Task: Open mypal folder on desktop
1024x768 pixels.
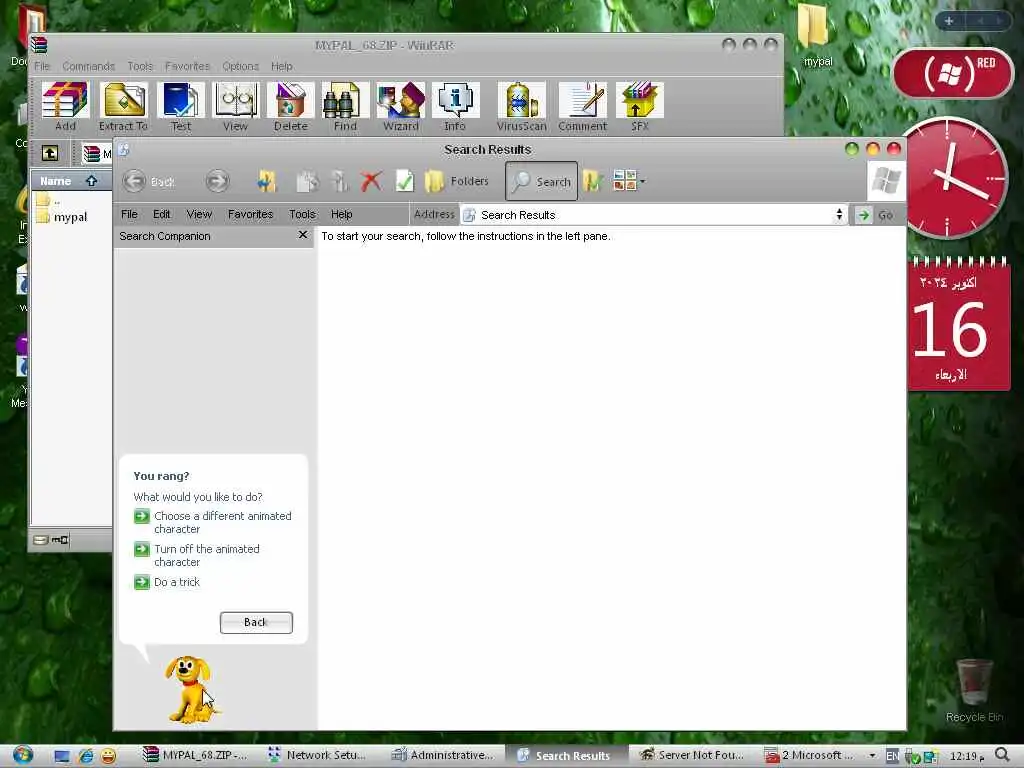Action: pos(816,37)
